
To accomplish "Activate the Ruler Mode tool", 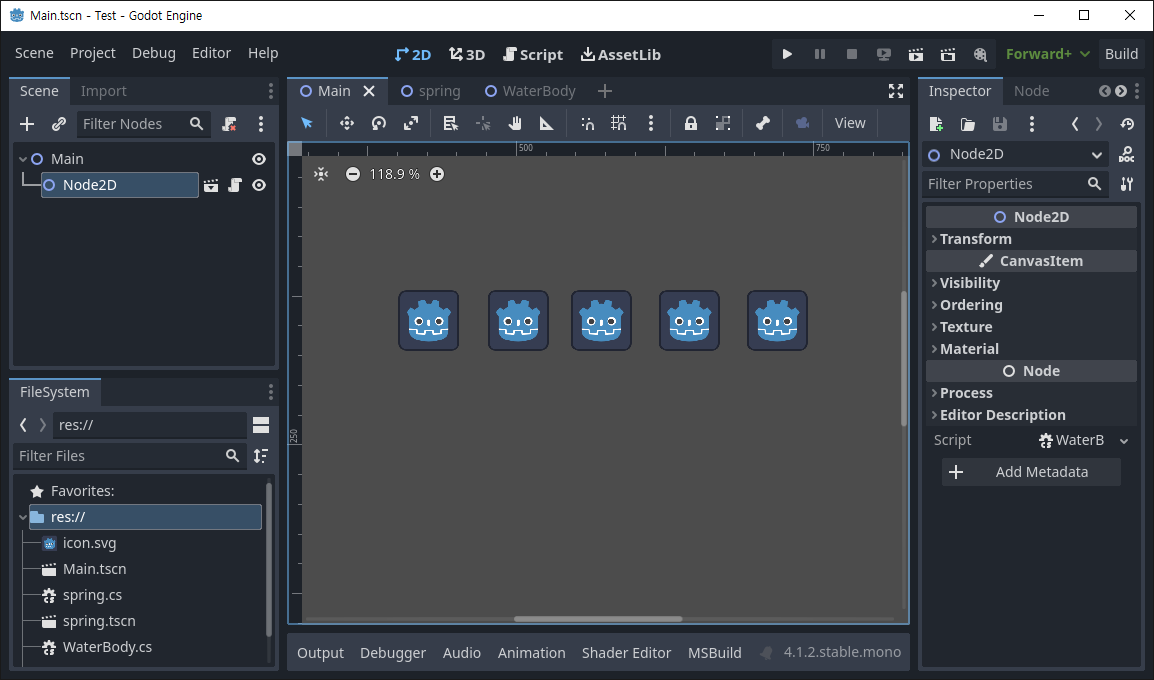I will [x=547, y=123].
